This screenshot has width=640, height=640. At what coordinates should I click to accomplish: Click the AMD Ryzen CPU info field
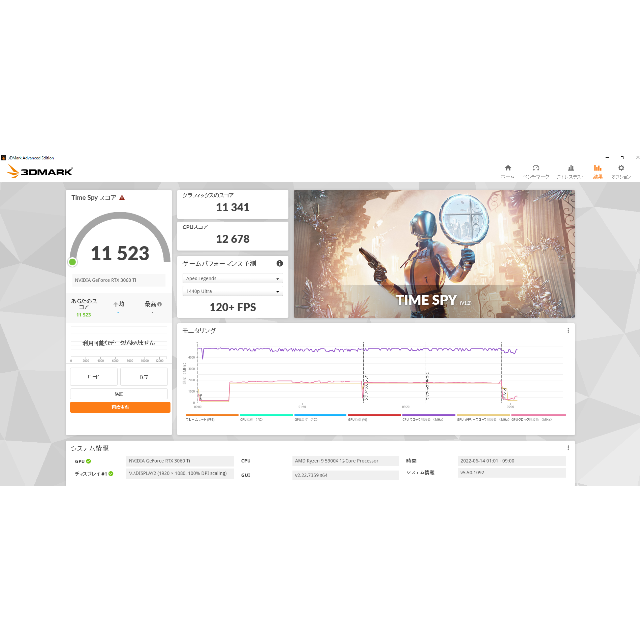(x=345, y=461)
